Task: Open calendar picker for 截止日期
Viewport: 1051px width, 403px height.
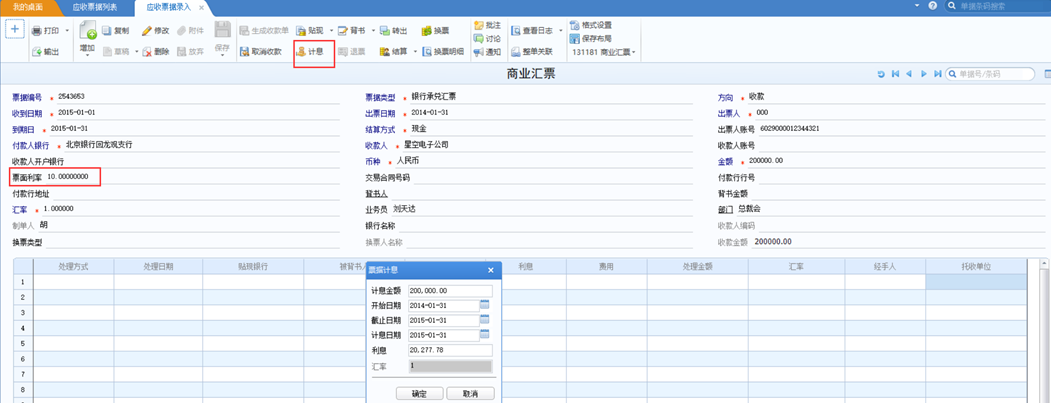Action: coord(485,320)
